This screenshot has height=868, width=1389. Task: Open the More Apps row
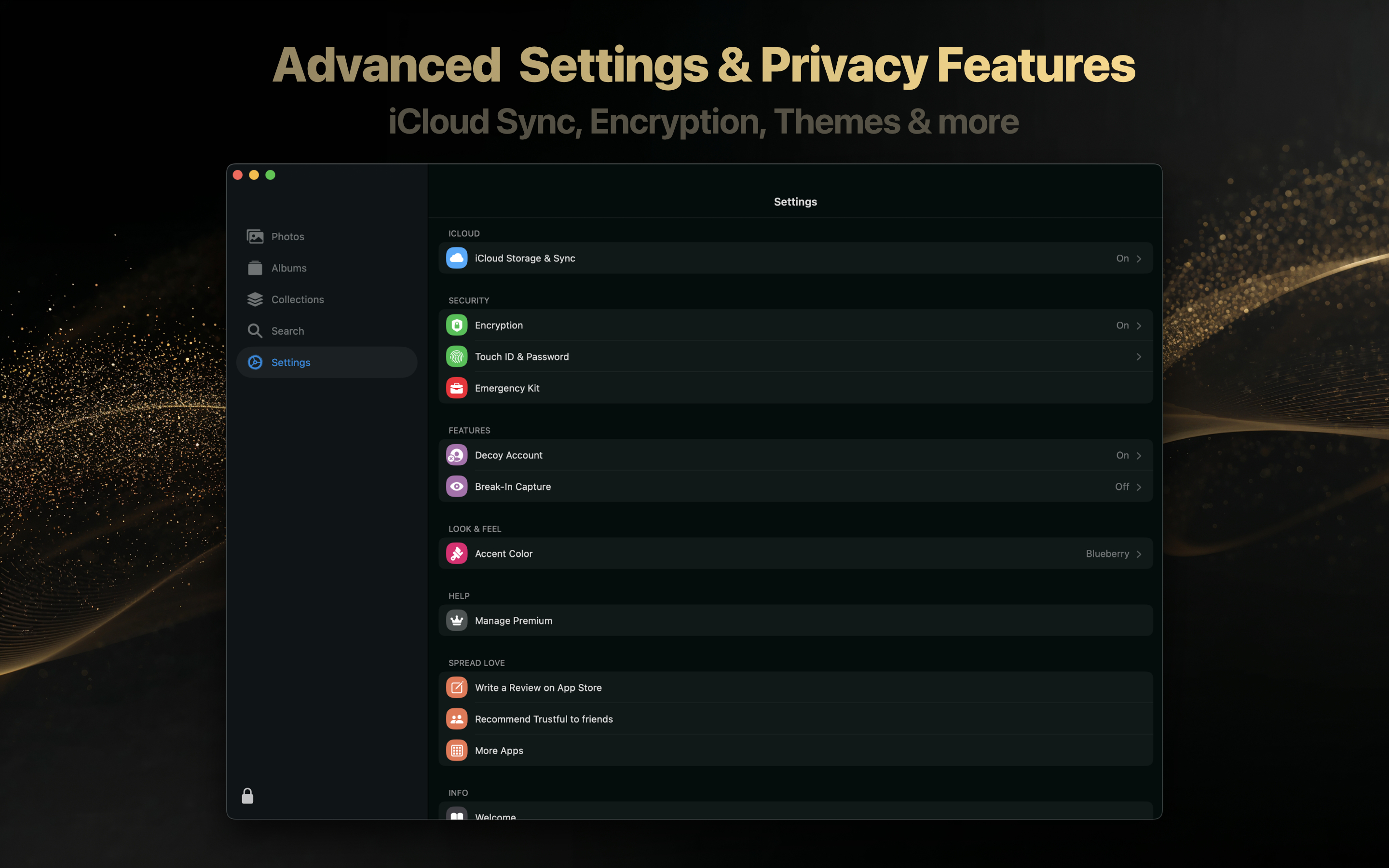coord(795,751)
